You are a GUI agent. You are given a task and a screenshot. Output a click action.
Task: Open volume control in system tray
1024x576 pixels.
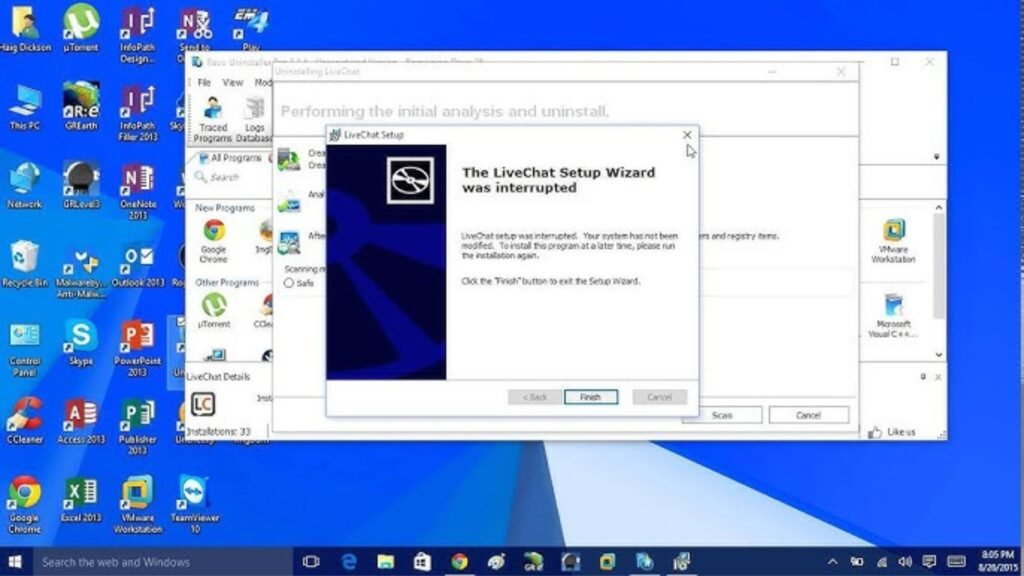point(905,562)
